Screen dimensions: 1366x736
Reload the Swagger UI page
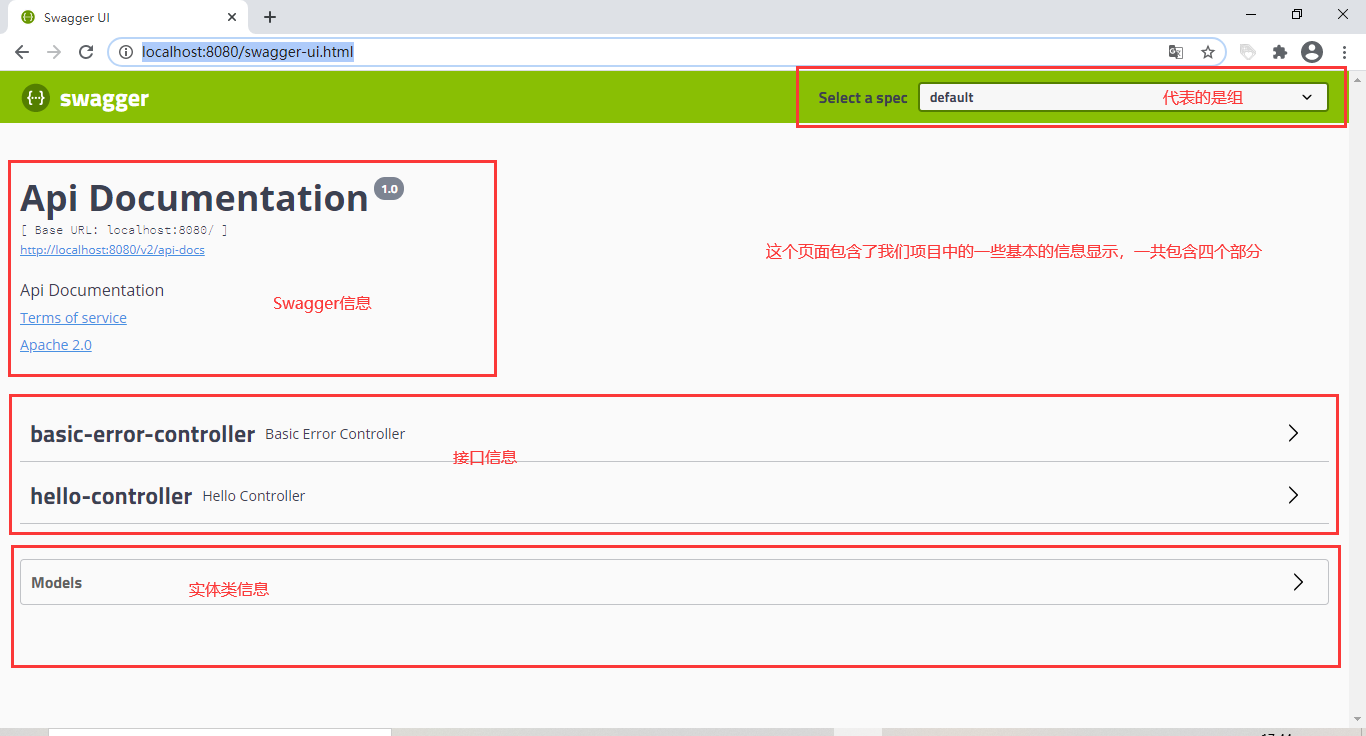tap(86, 52)
